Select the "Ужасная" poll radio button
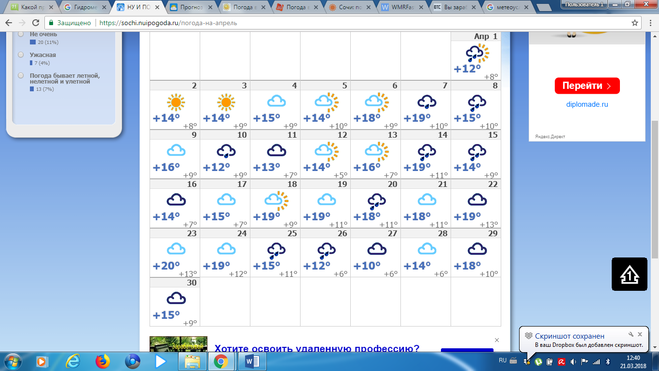The width and height of the screenshot is (659, 371). pyautogui.click(x=21, y=55)
